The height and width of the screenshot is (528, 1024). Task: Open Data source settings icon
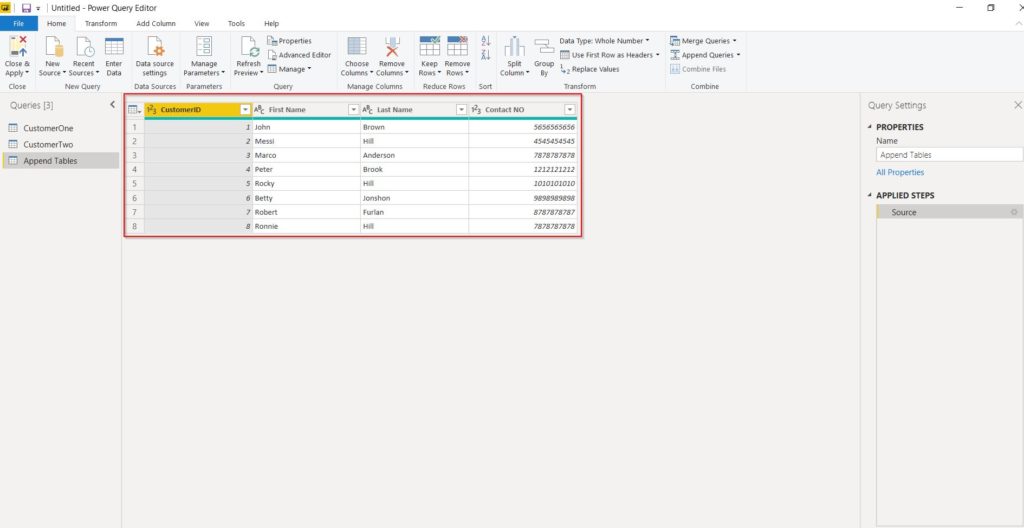click(x=155, y=47)
